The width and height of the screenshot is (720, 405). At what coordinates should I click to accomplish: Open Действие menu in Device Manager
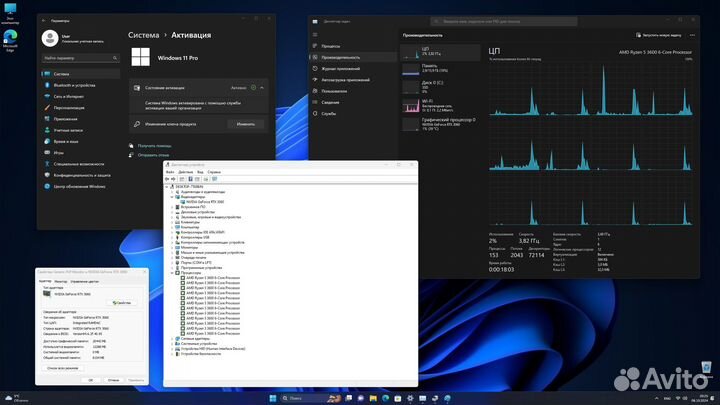point(186,172)
